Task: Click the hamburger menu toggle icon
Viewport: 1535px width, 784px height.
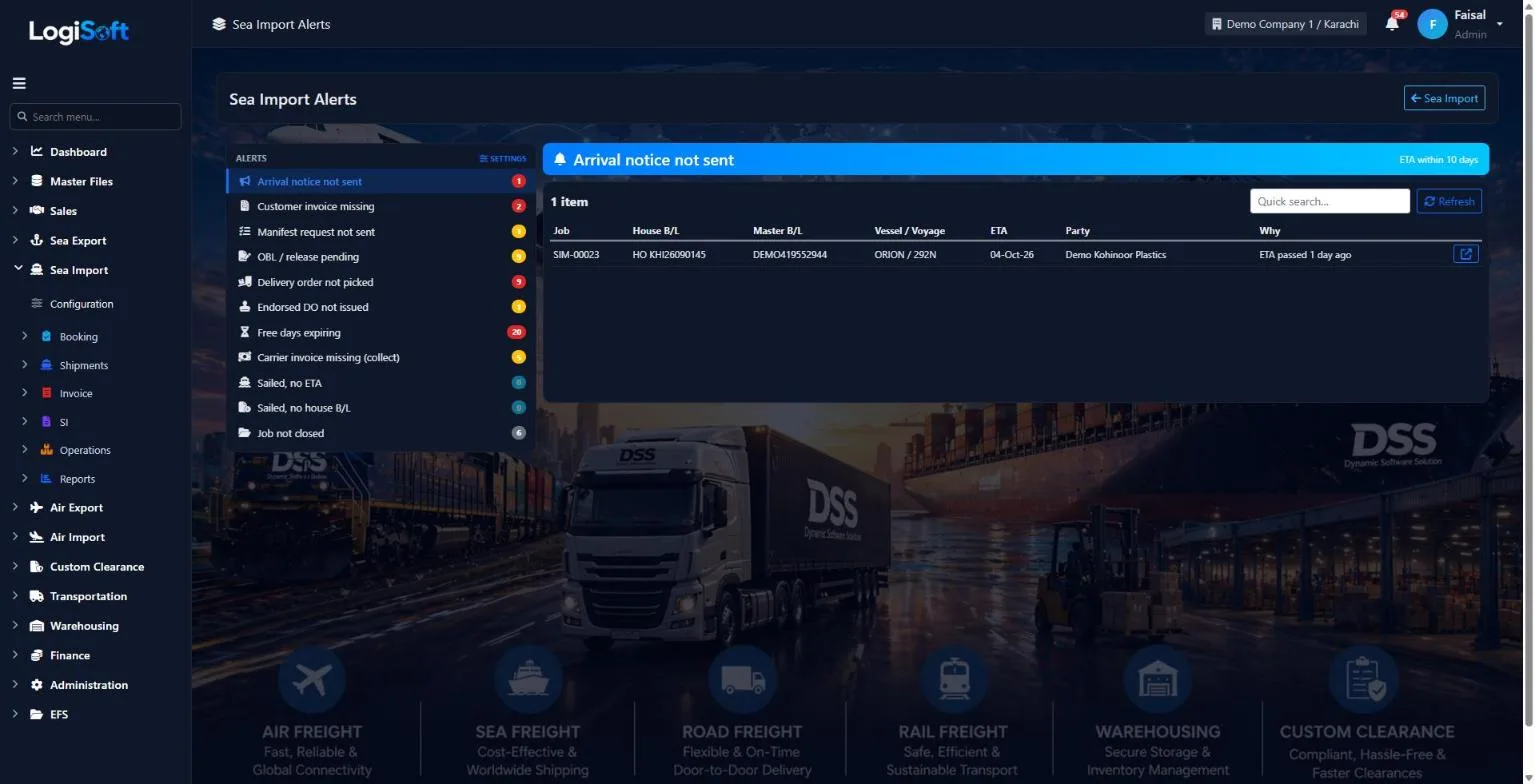Action: coord(19,84)
